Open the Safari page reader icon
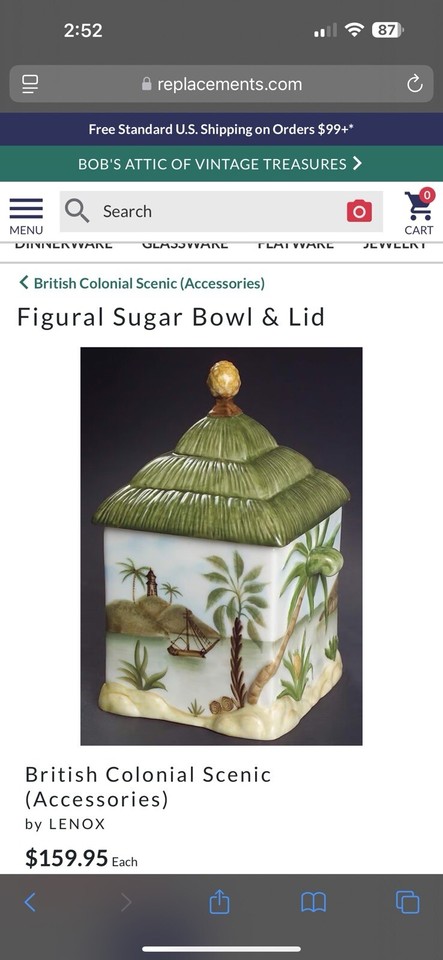443x960 pixels. coord(29,84)
